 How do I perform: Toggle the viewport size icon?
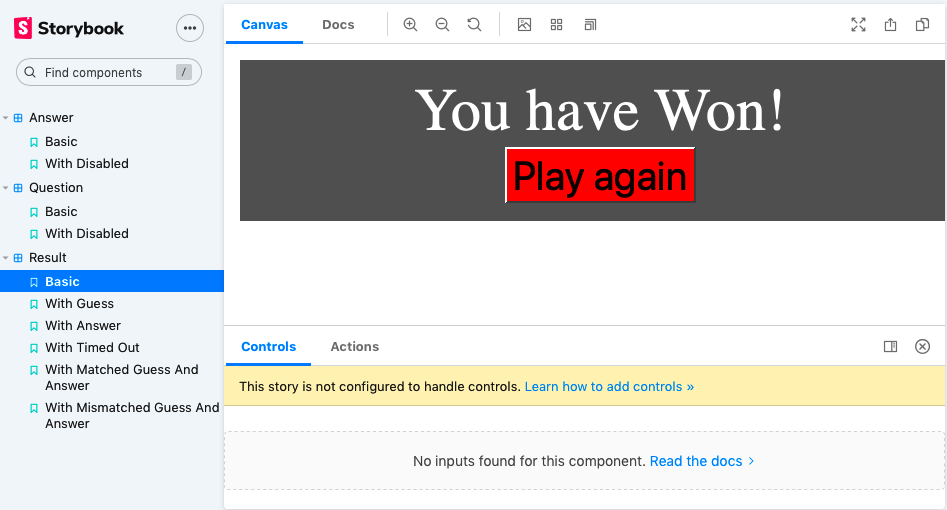pos(590,25)
